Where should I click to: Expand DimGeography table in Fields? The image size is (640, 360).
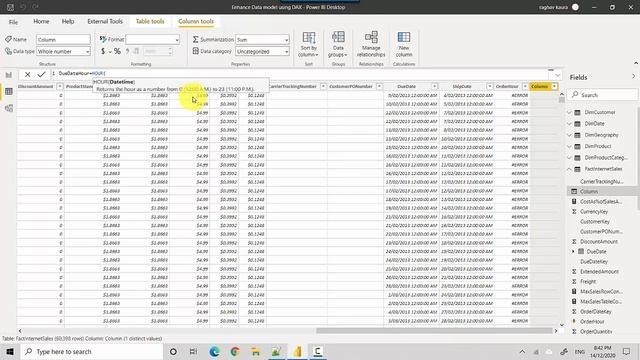coord(569,135)
